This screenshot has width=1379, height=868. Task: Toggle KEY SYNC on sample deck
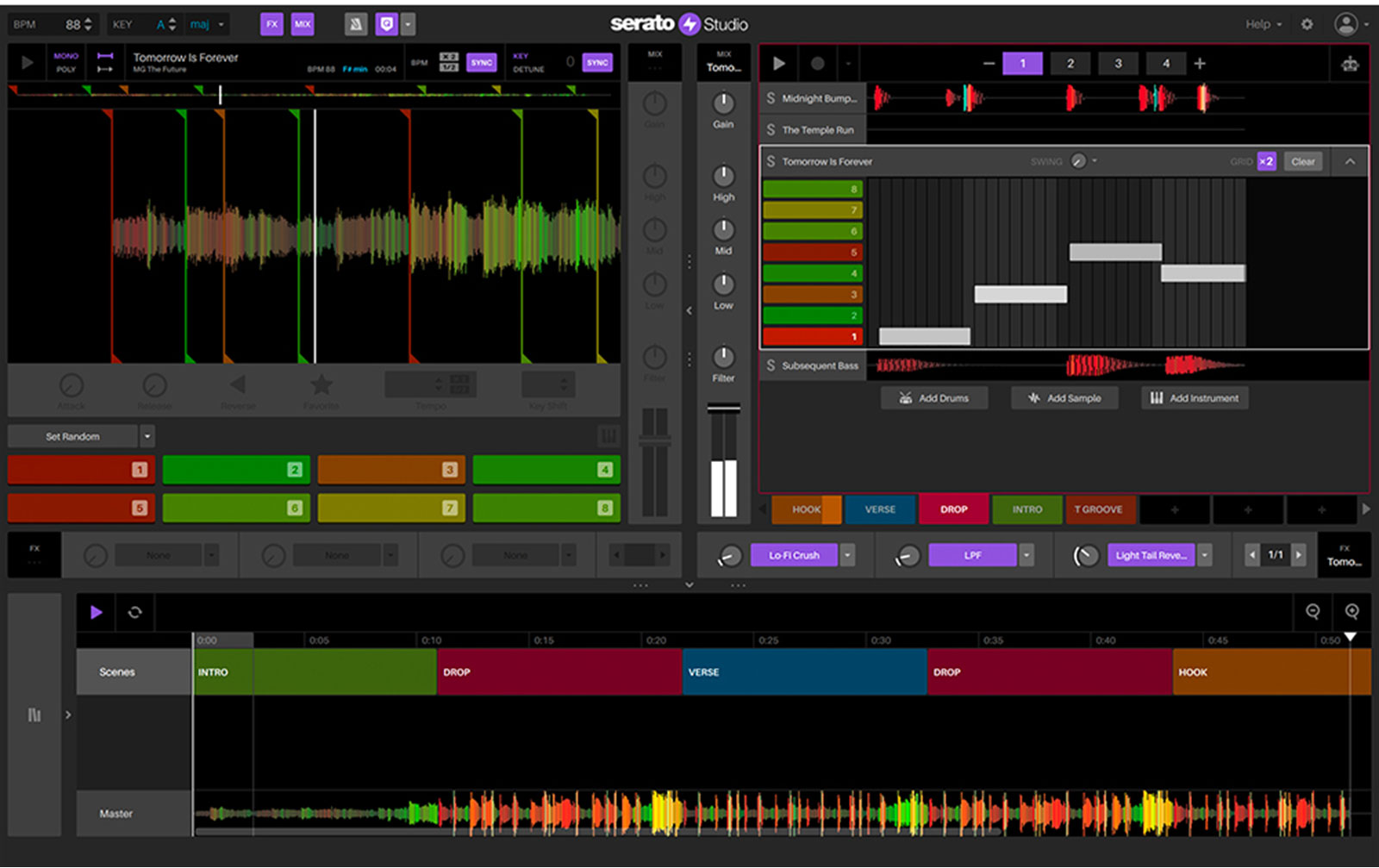597,62
